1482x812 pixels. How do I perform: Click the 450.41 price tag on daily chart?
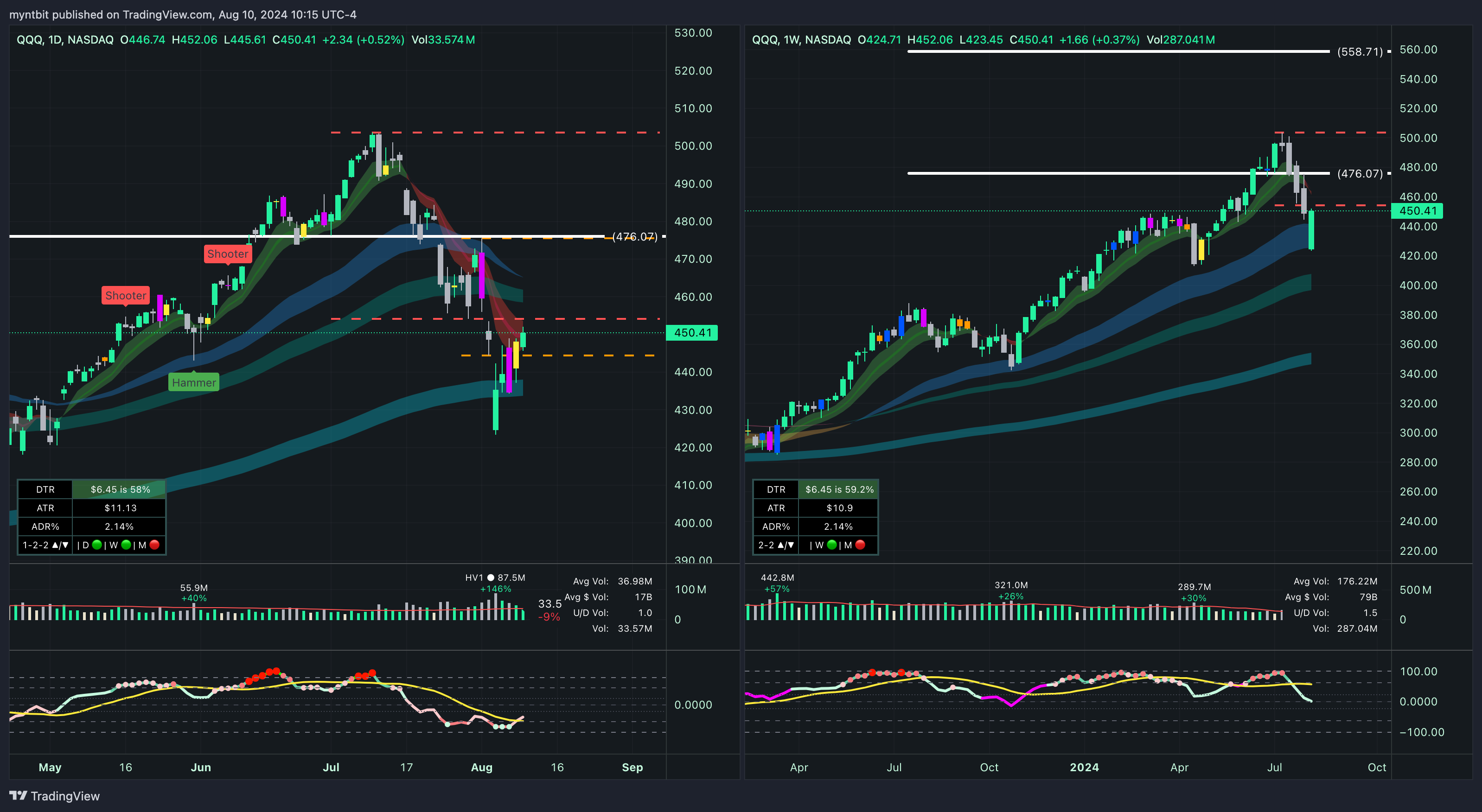[692, 332]
